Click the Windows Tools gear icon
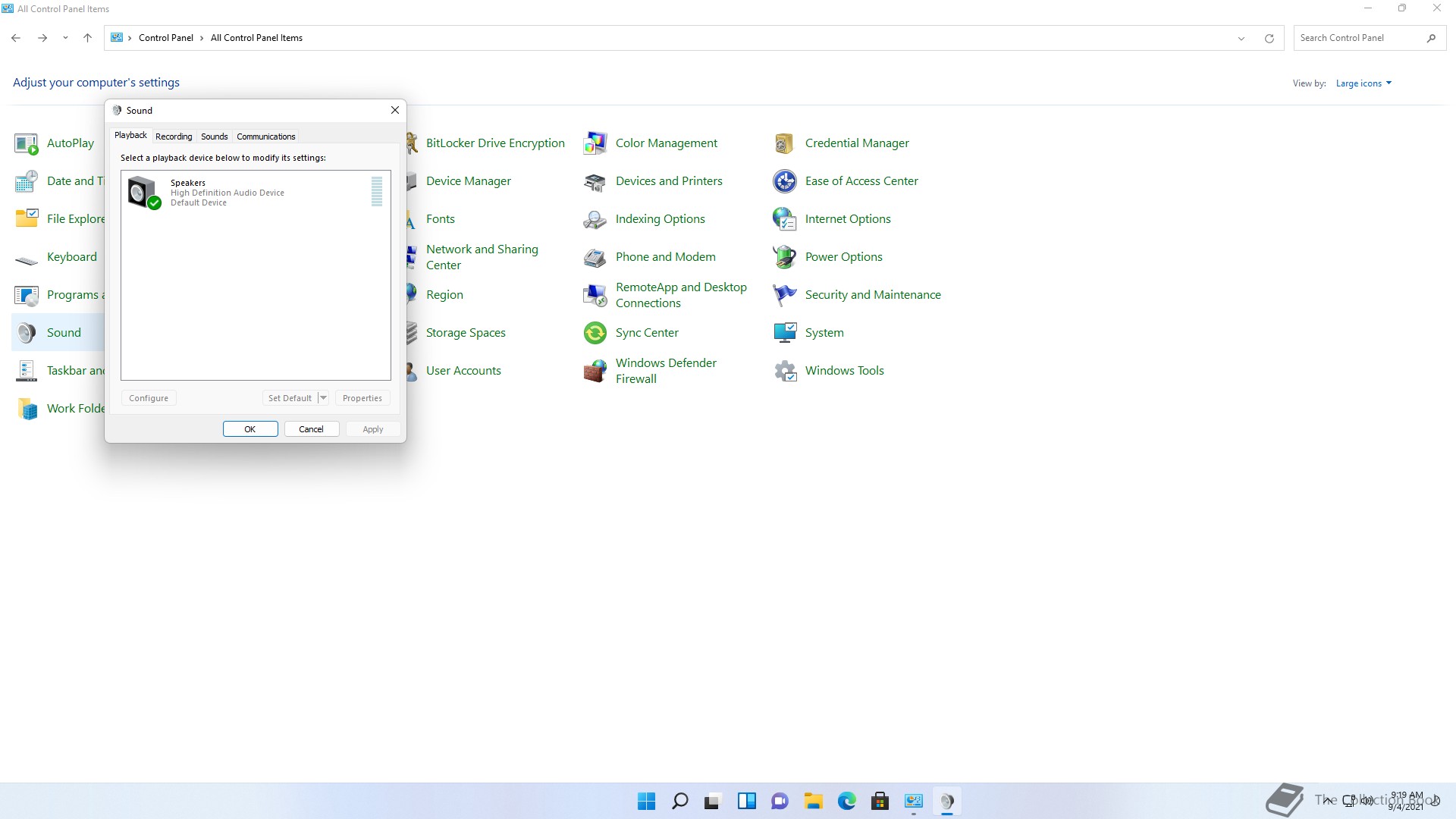Screen dimensions: 1456x819 tap(785, 371)
